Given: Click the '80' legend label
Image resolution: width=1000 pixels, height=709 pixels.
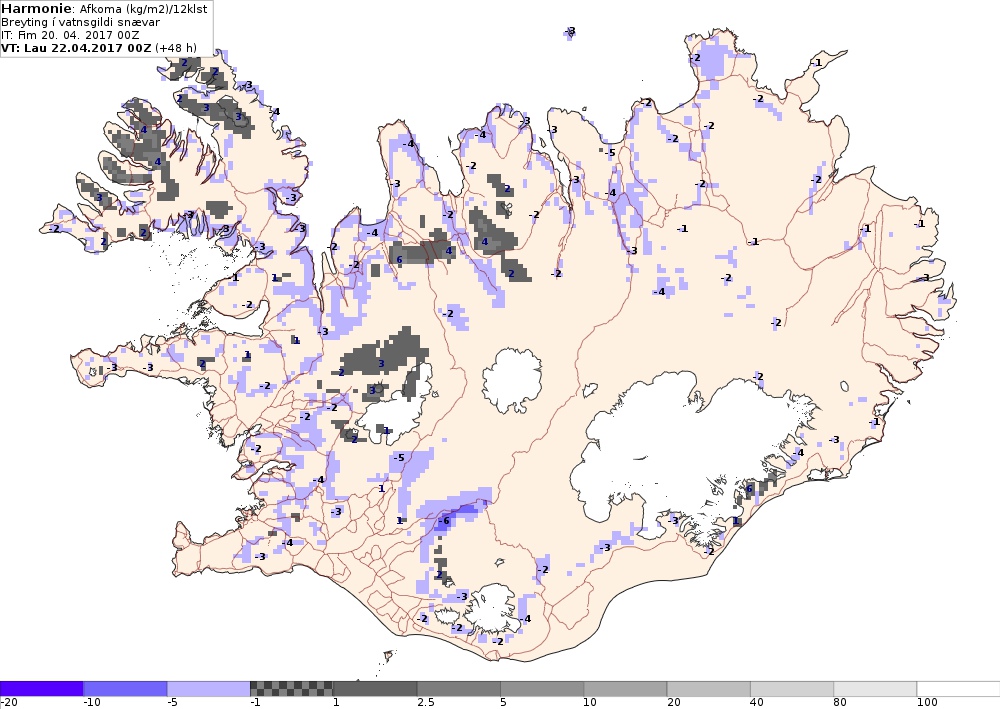Looking at the screenshot, I should click(x=841, y=703).
